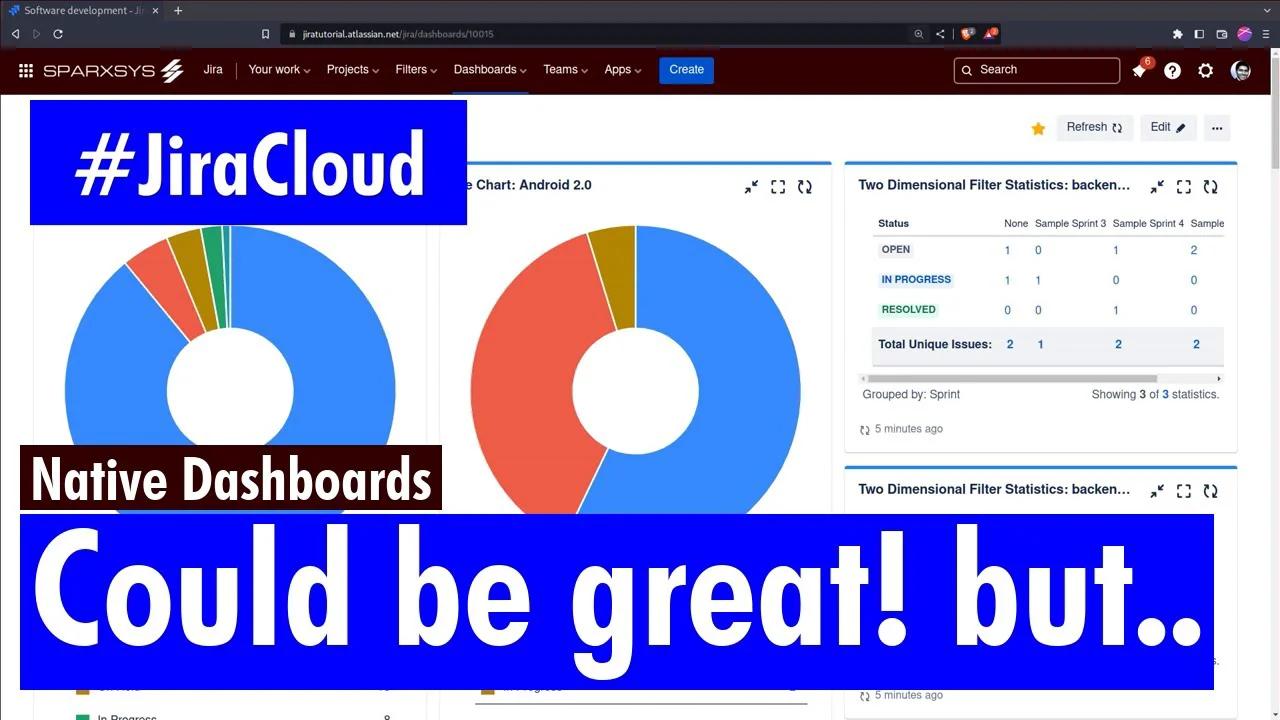Image resolution: width=1280 pixels, height=720 pixels.
Task: Click the gold segment of Android 2.0 chart
Action: [x=615, y=277]
